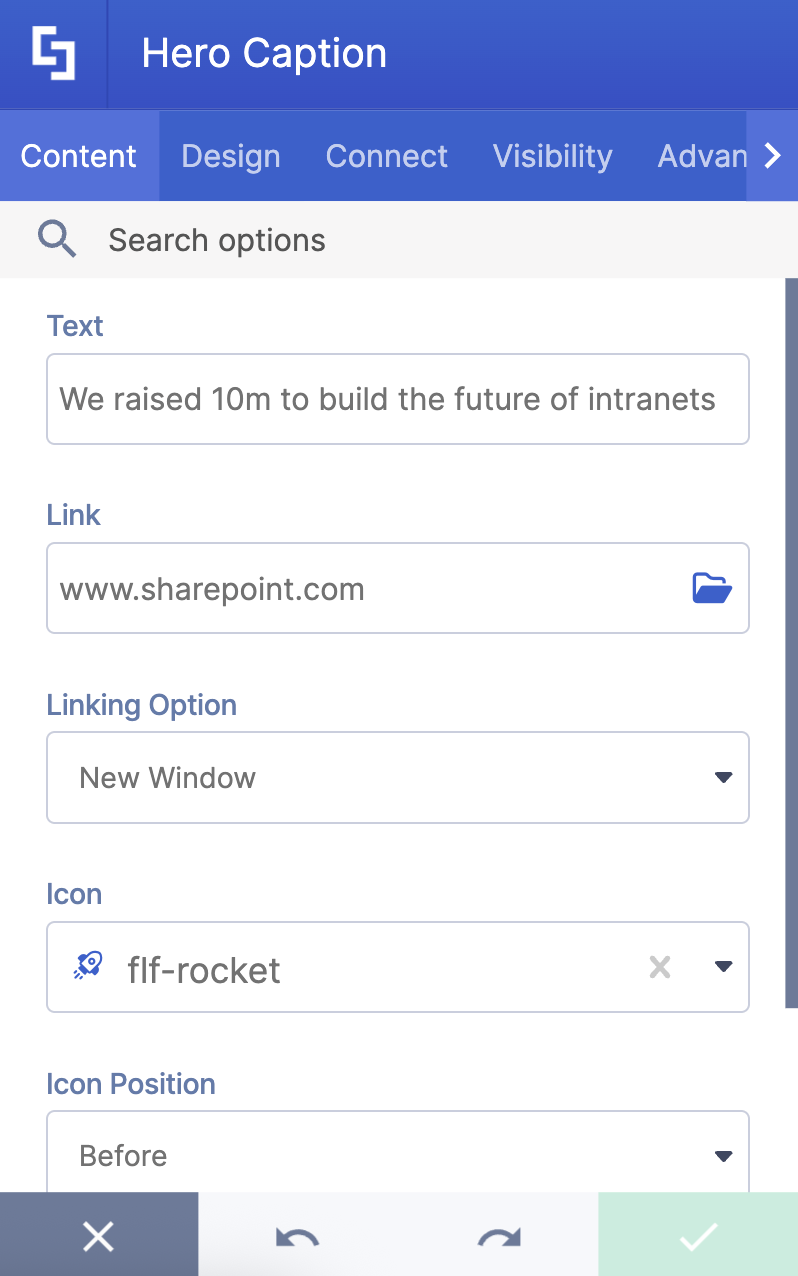Open the Icon Position dropdown
Viewport: 798px width, 1276px height.
click(723, 1155)
